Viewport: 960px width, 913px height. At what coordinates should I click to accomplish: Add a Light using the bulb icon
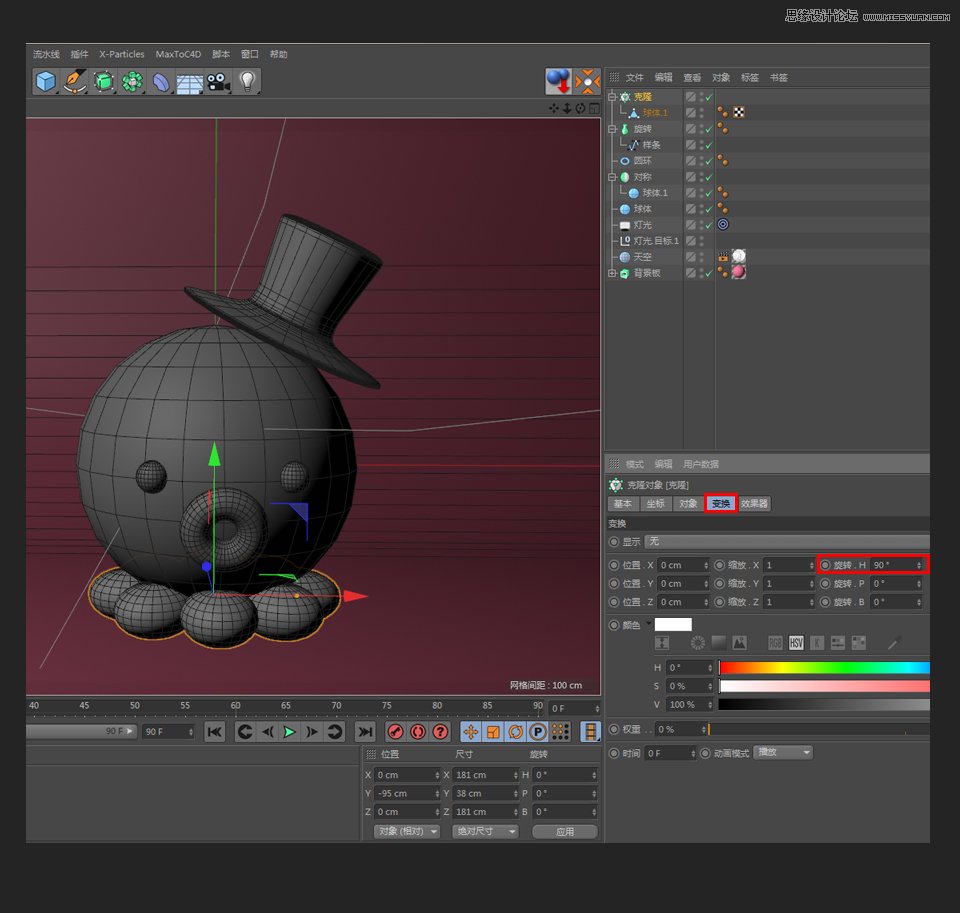248,82
